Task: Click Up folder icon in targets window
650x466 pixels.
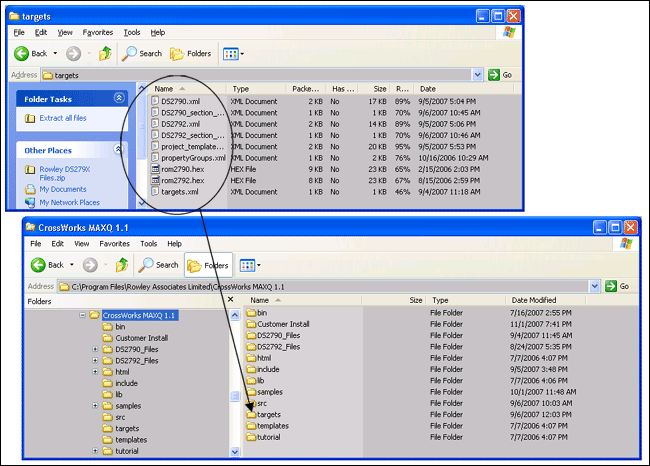Action: point(105,53)
